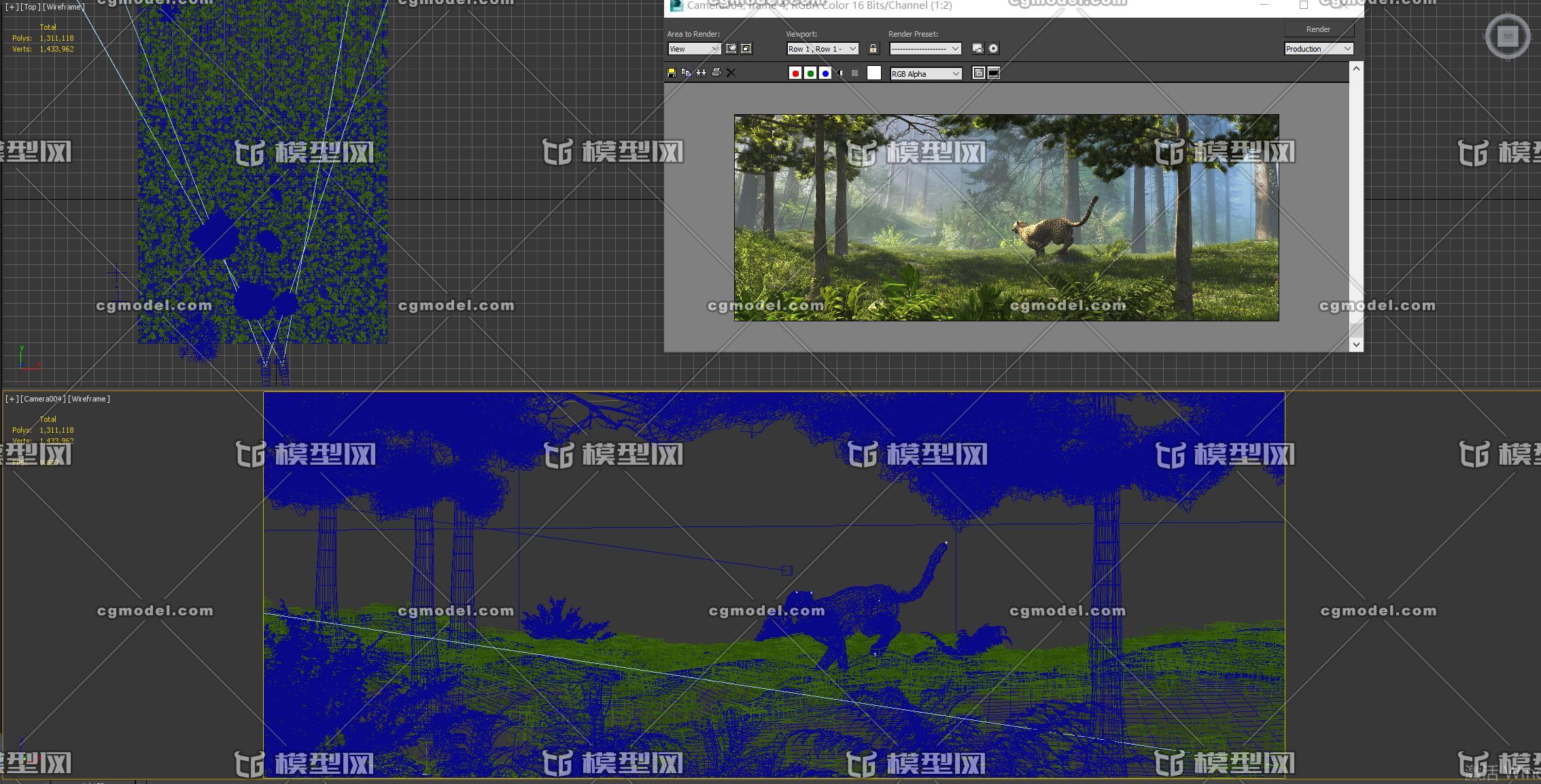Click the ViewCube Top face
This screenshot has height=784, width=1541.
click(x=1508, y=37)
